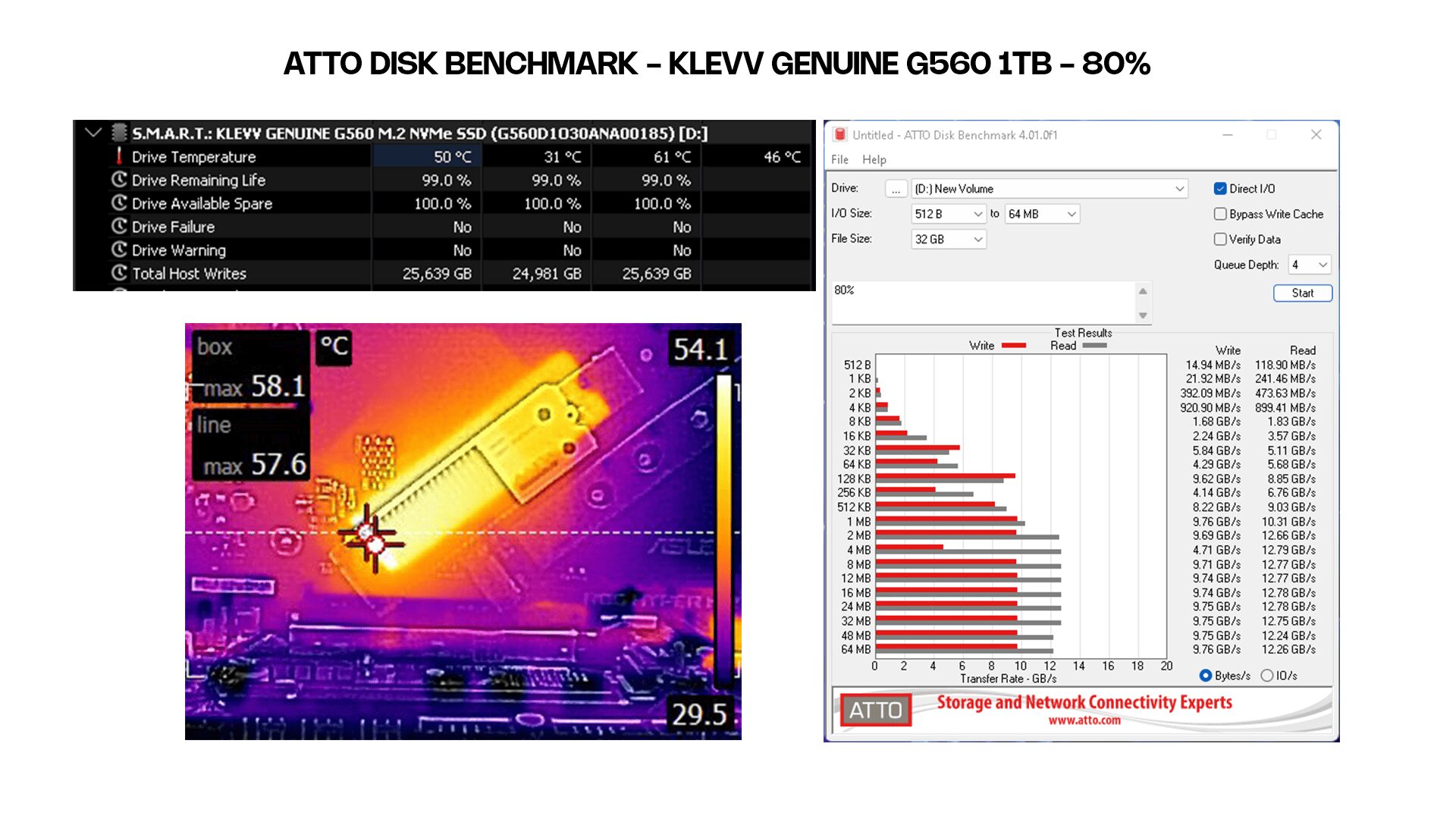Select the IO/s radio button
This screenshot has width=1456, height=819.
click(1266, 675)
